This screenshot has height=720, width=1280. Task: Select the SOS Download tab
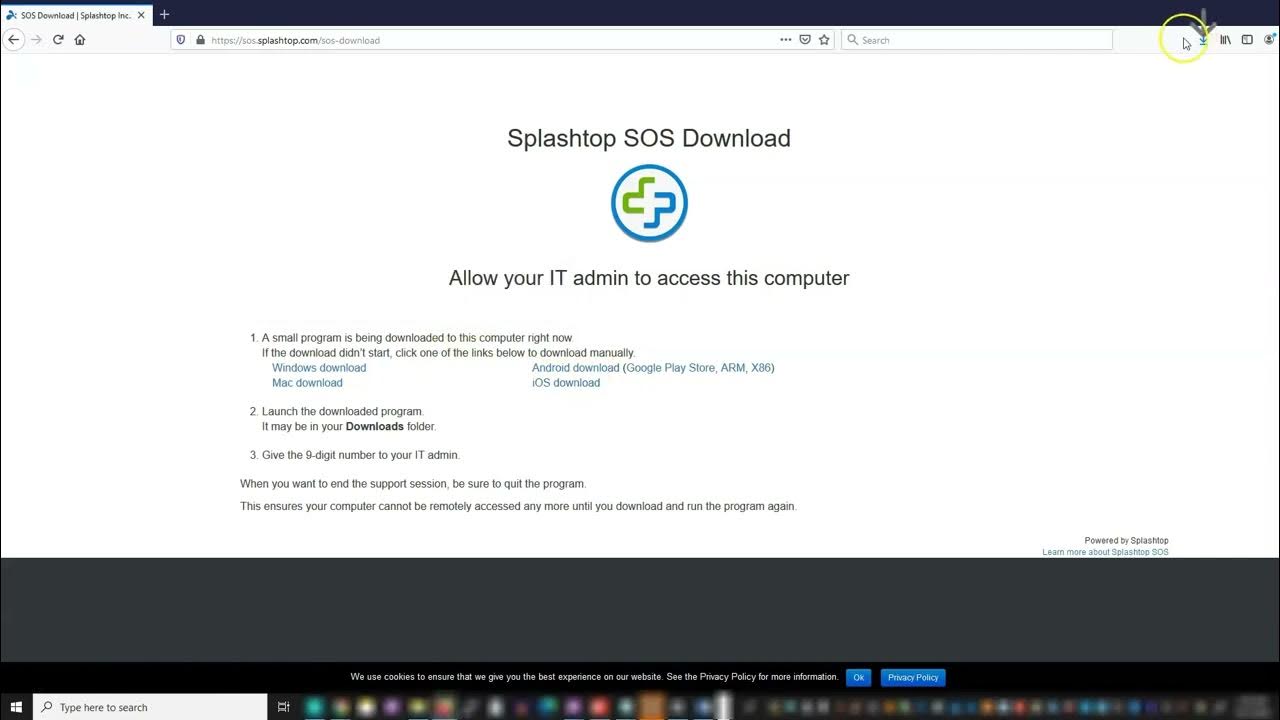pos(76,15)
